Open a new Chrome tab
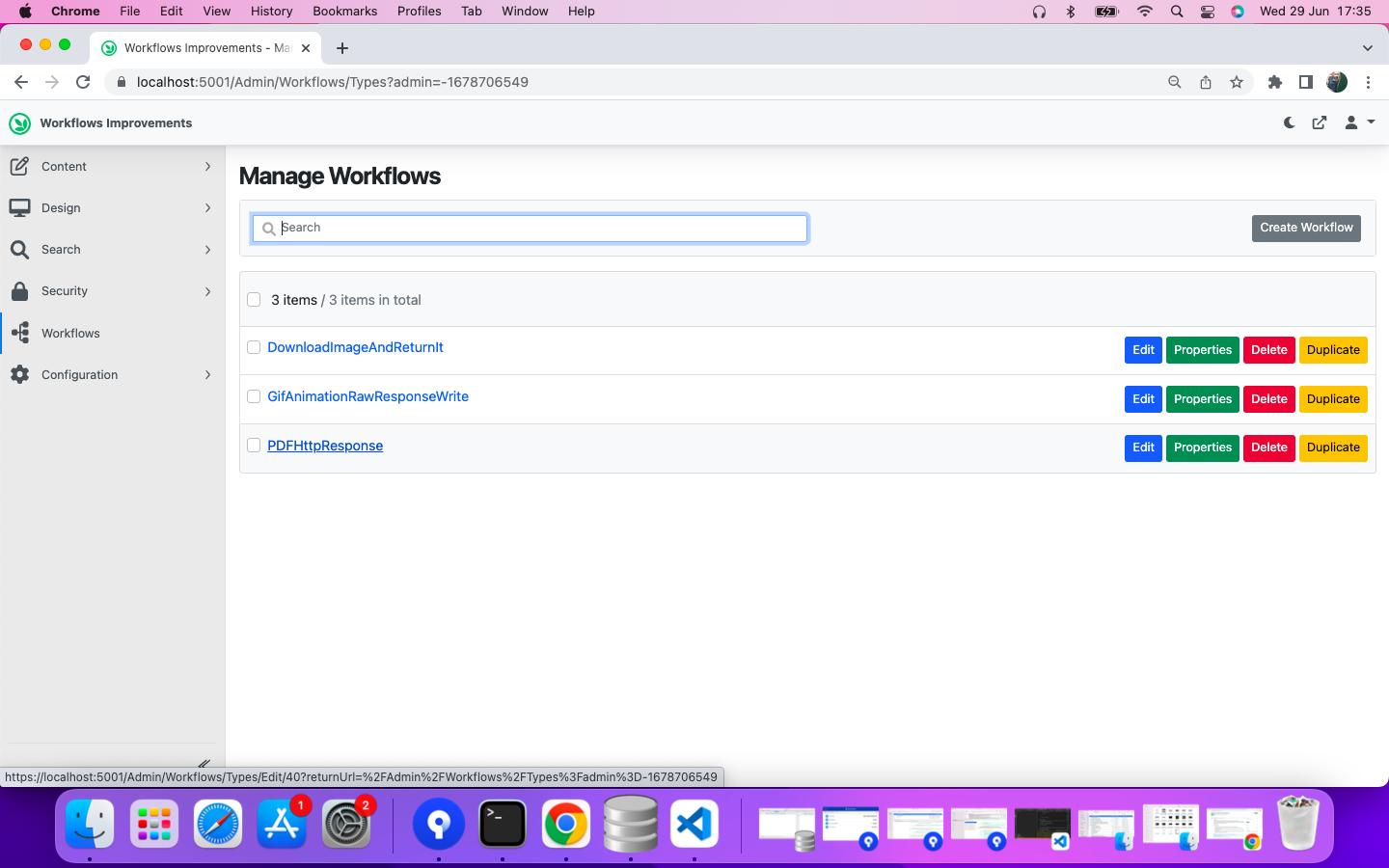The height and width of the screenshot is (868, 1389). [342, 48]
